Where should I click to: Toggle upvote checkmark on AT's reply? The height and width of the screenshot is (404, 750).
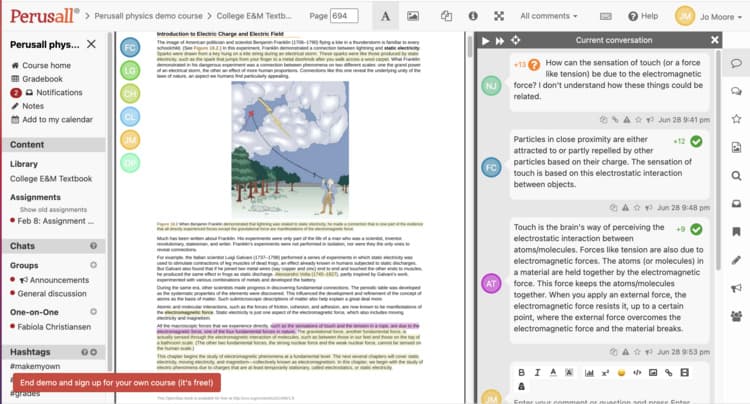point(696,230)
